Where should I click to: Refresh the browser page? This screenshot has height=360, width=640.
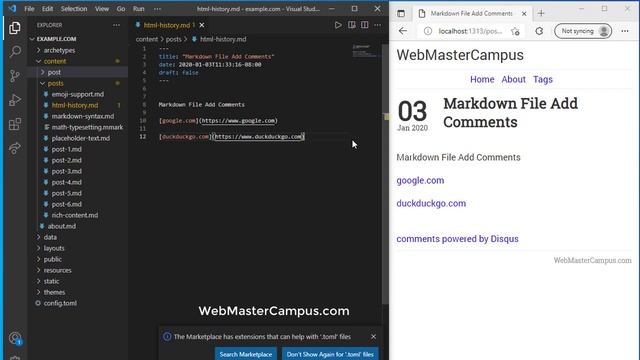(539, 31)
